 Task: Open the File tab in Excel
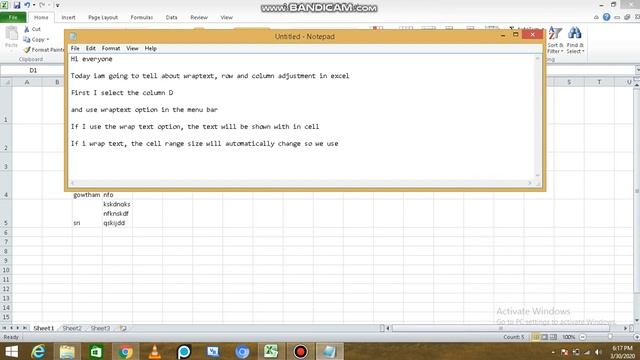point(13,17)
